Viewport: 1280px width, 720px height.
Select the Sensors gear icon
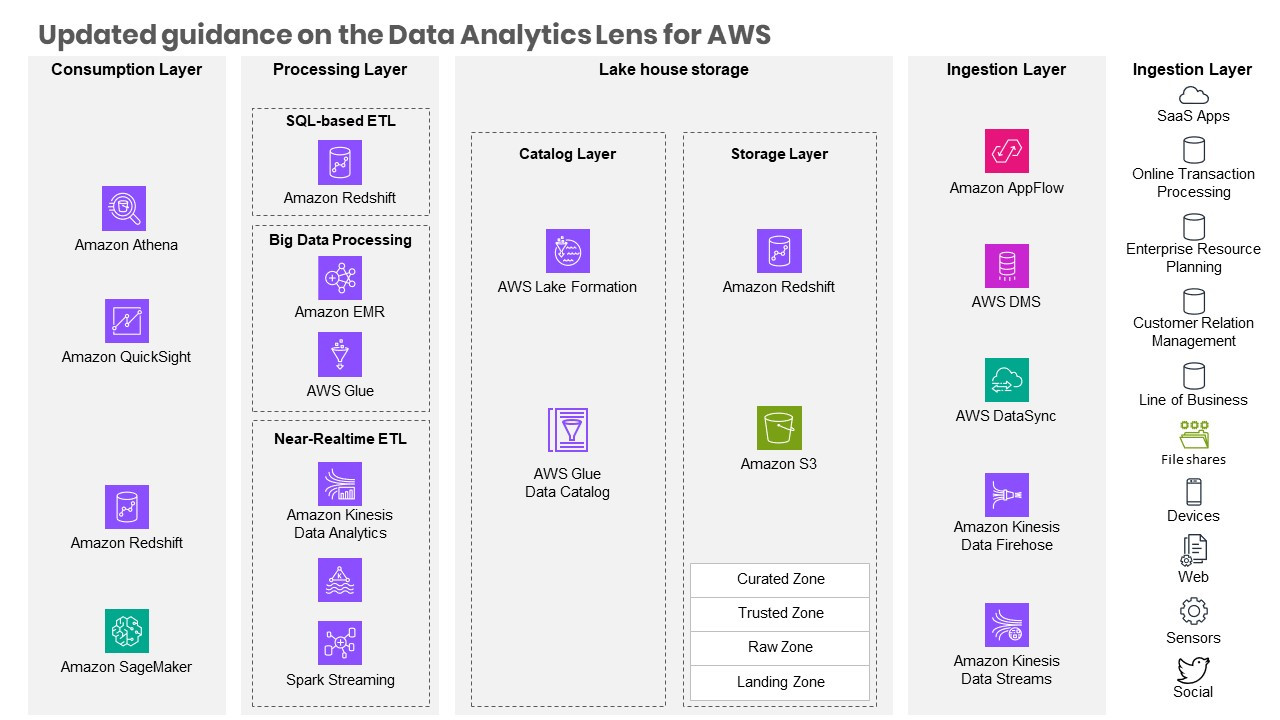(1193, 611)
